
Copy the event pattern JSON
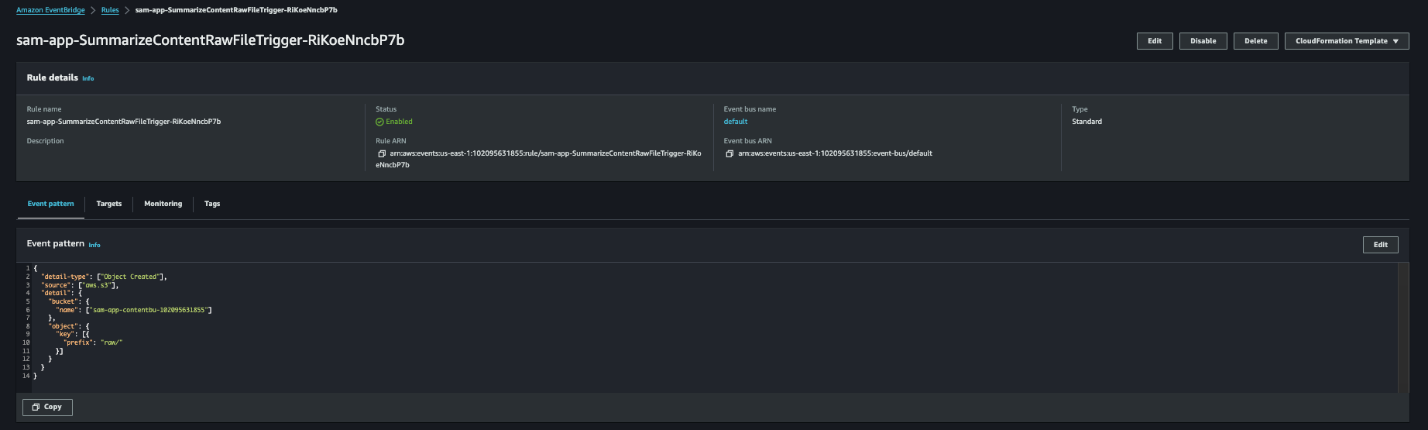pos(47,407)
